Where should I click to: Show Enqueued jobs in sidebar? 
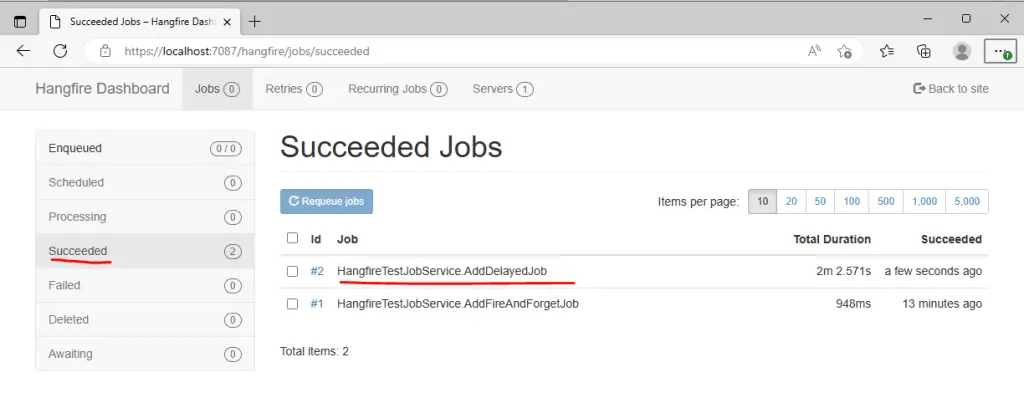145,148
